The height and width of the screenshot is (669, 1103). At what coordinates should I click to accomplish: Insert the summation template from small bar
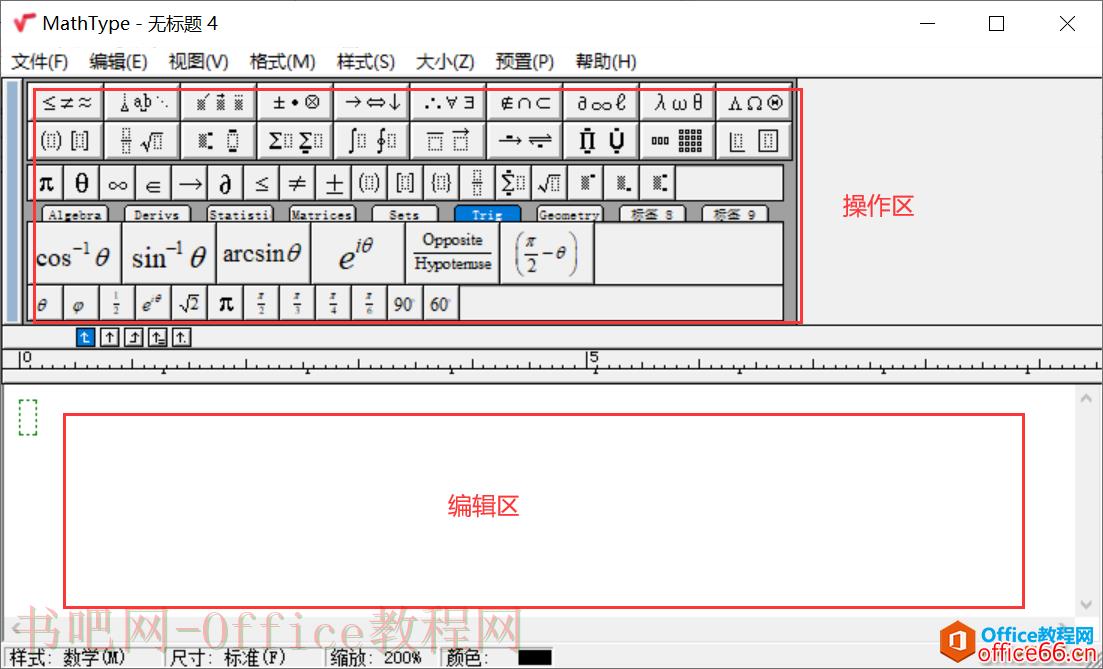pos(513,184)
